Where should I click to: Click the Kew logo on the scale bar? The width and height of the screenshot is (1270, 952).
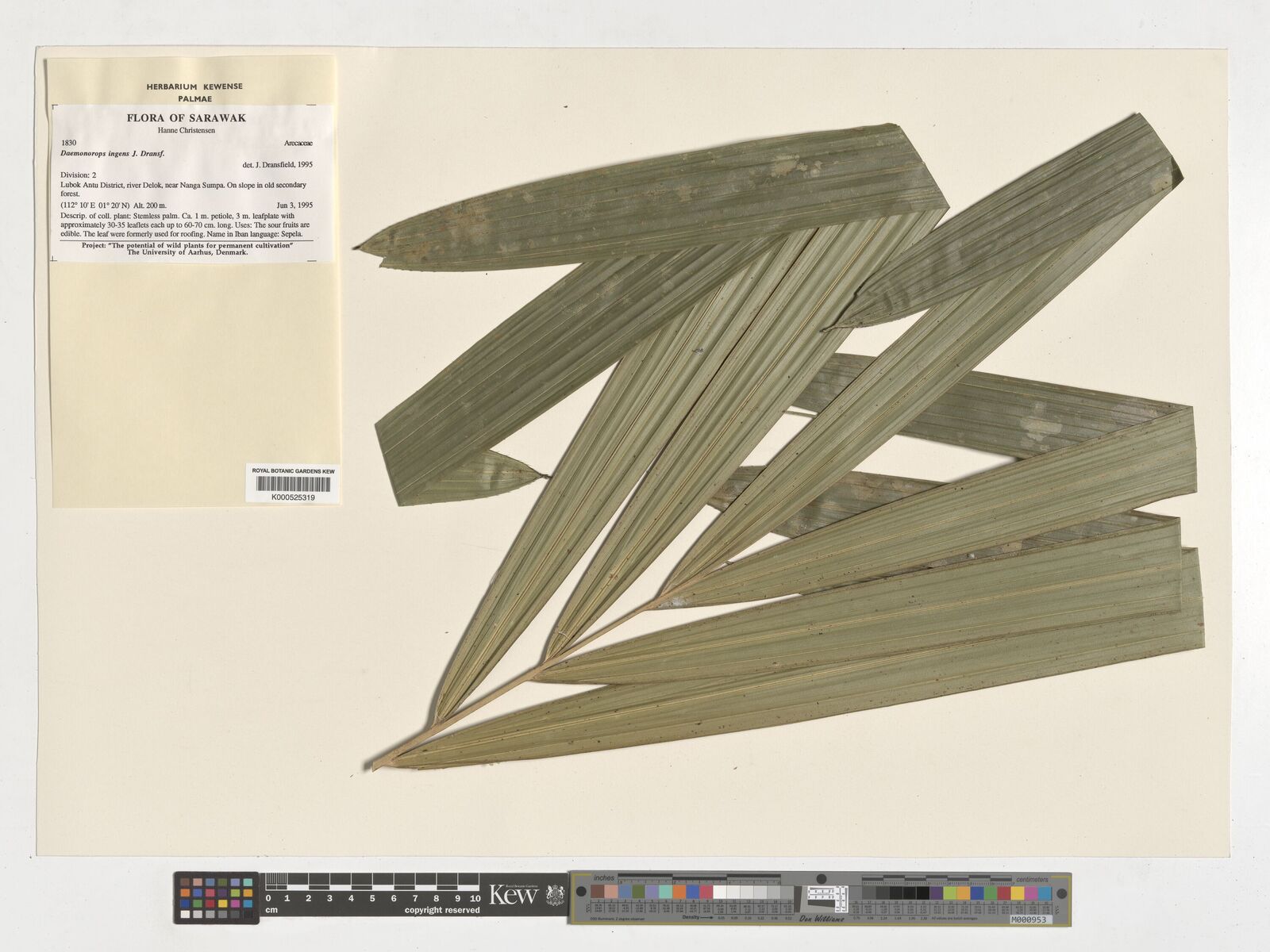[x=514, y=895]
